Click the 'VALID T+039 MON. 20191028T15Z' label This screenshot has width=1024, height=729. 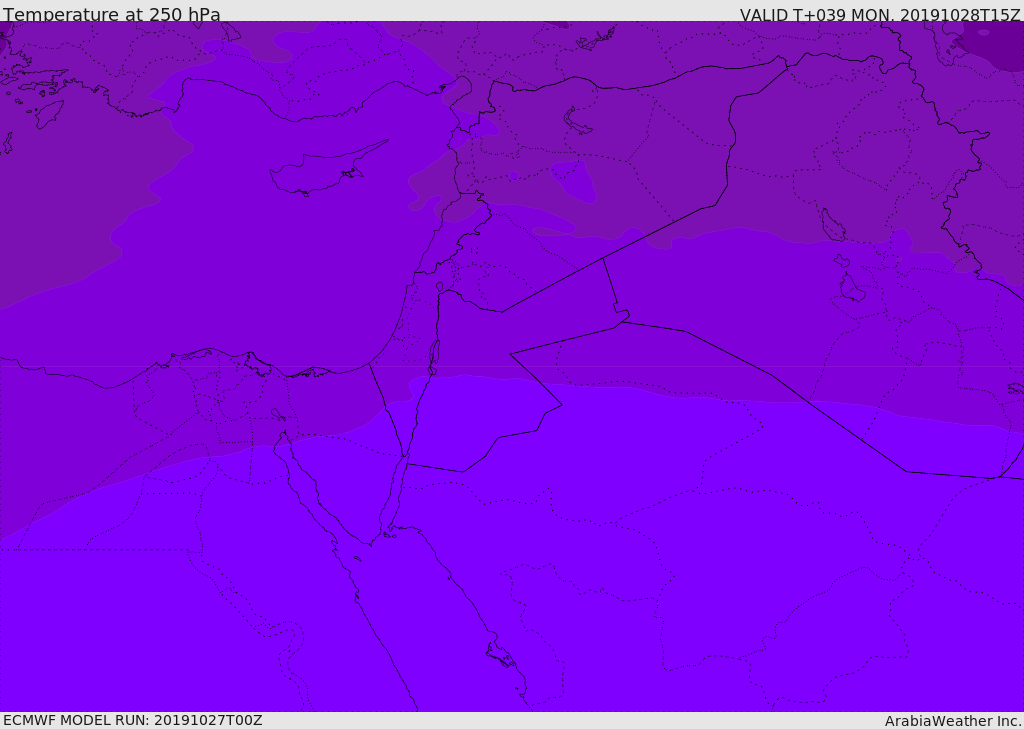(x=880, y=14)
